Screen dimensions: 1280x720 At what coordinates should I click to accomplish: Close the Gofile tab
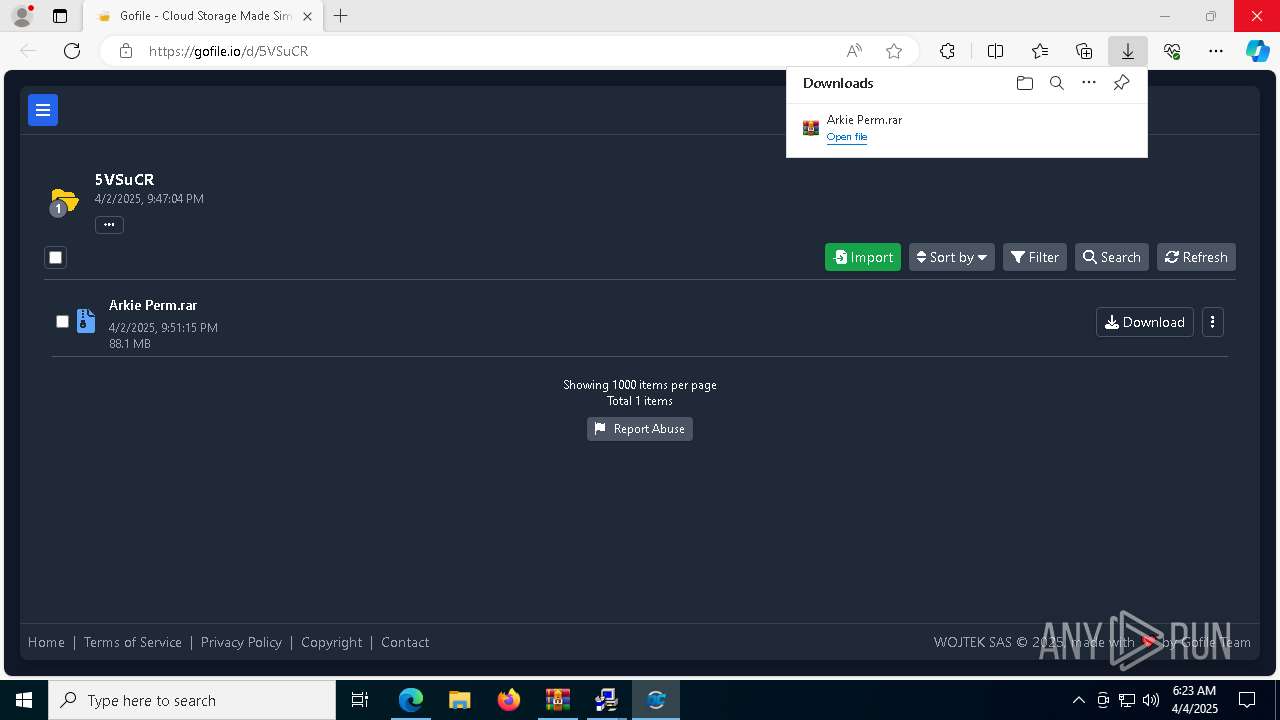coord(307,16)
